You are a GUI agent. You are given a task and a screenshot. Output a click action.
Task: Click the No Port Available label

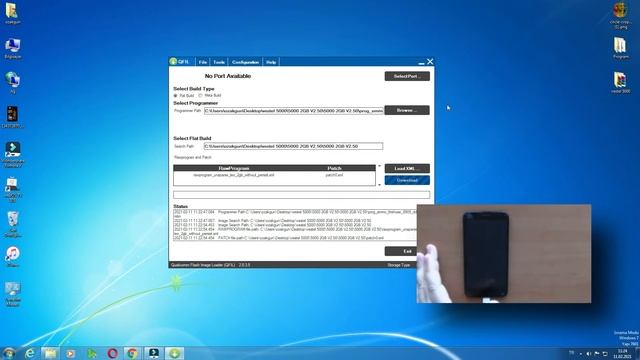coord(228,76)
